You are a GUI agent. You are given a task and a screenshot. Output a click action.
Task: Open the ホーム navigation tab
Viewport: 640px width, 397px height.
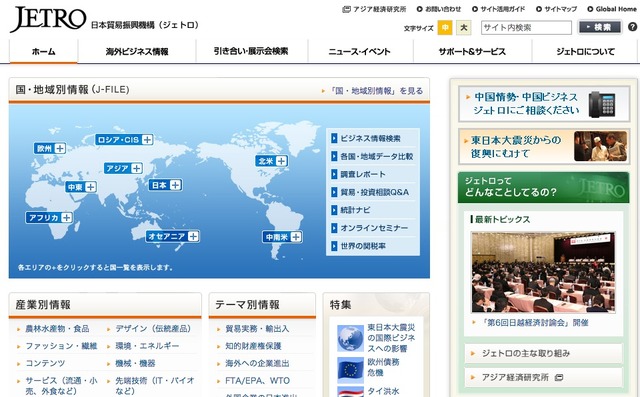coord(43,51)
